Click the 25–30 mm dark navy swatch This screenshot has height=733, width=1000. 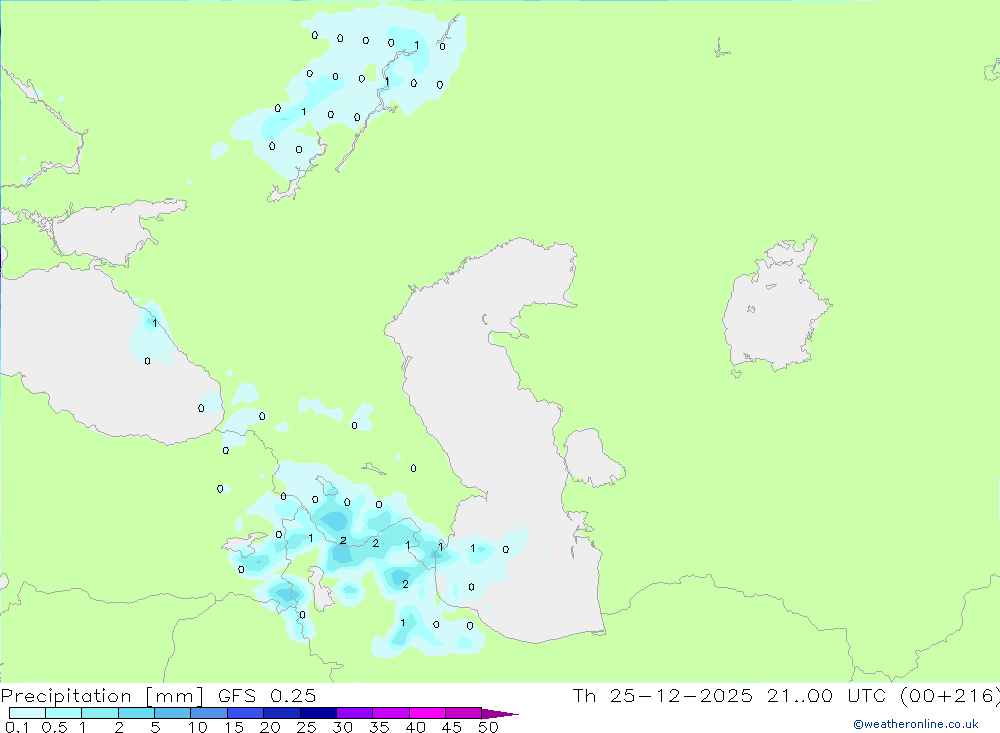318,713
